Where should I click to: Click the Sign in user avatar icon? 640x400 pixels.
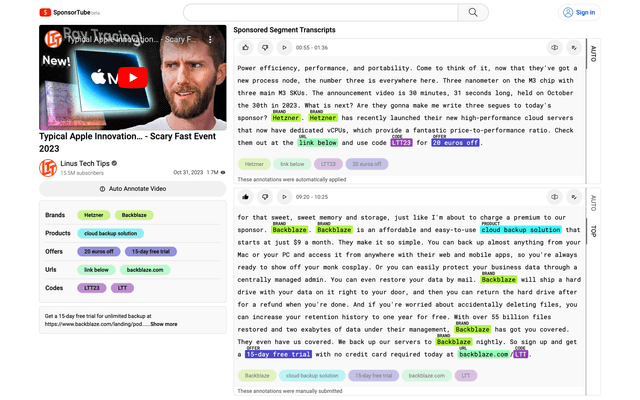pyautogui.click(x=568, y=13)
